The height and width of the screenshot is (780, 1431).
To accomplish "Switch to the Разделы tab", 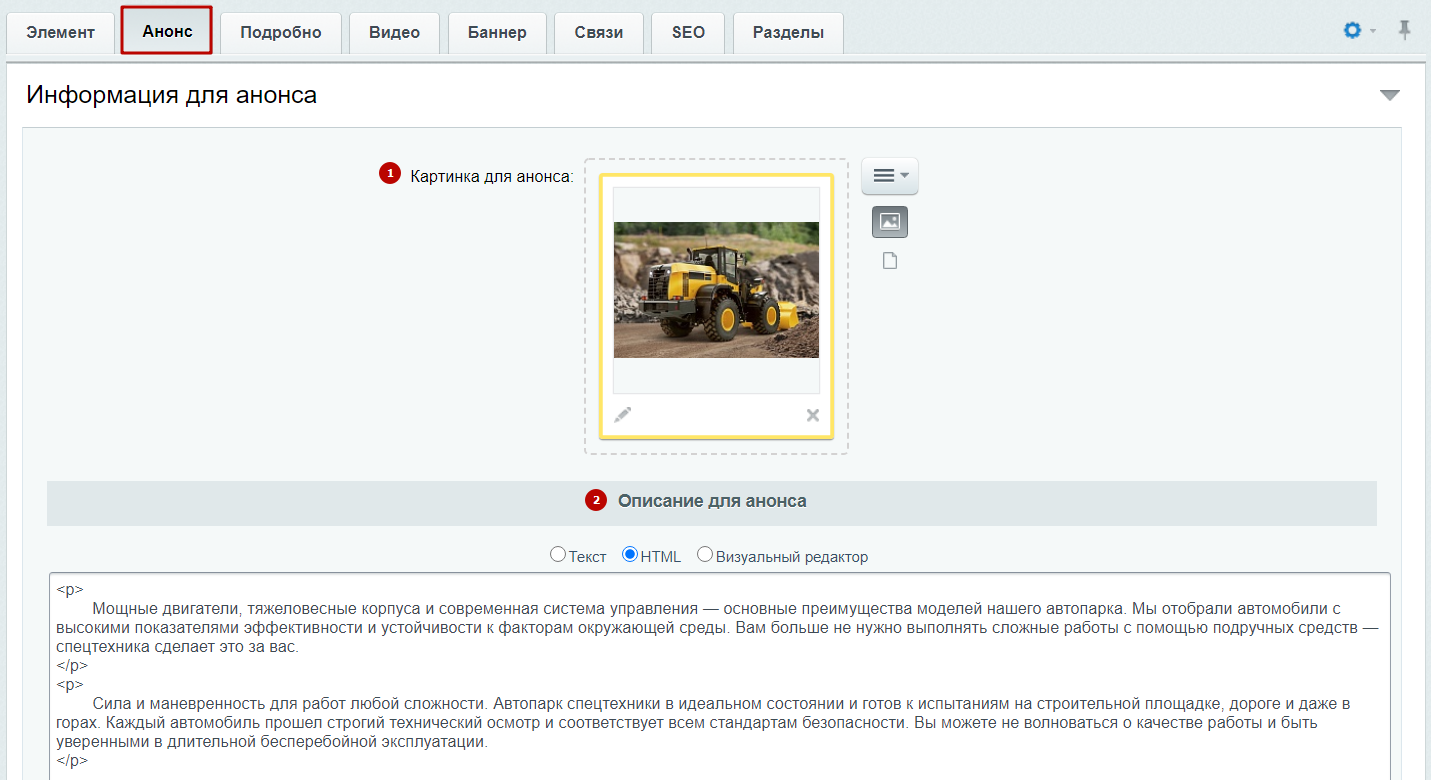I will 788,32.
